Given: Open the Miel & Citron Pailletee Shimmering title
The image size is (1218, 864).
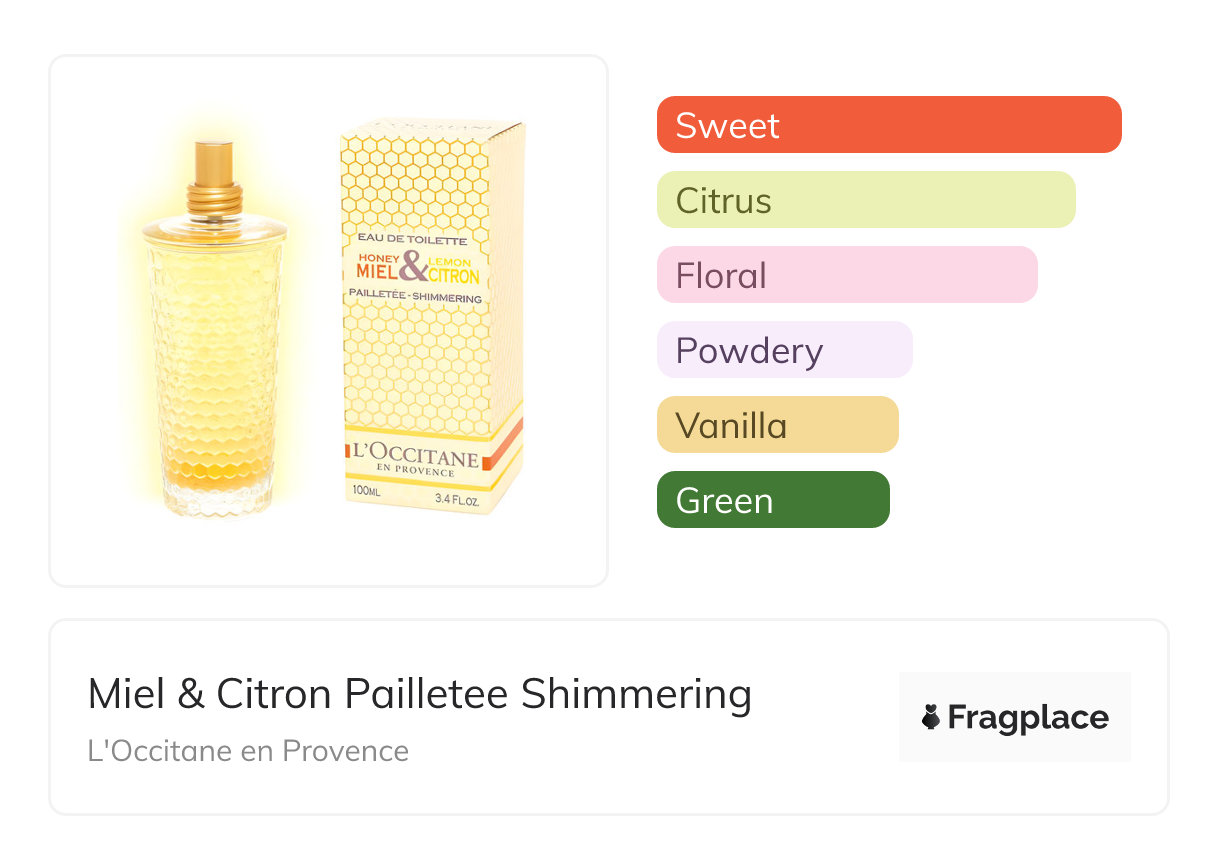Looking at the screenshot, I should click(419, 694).
